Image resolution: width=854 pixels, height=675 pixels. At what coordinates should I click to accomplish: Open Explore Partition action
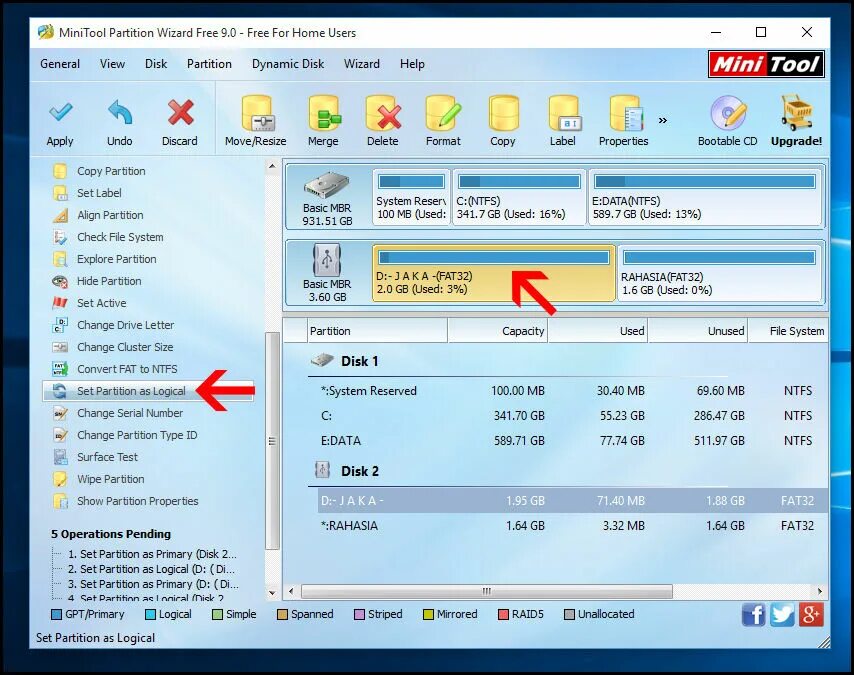point(117,259)
